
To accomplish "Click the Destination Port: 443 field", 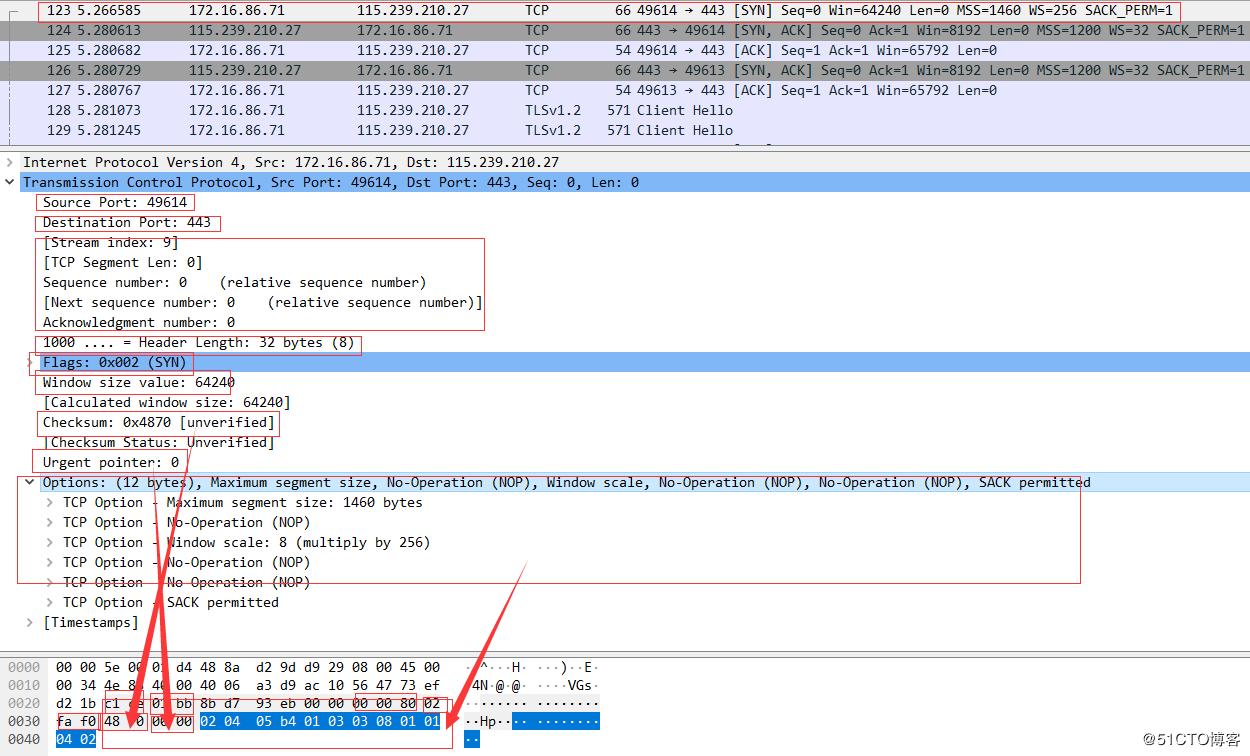I will 127,222.
